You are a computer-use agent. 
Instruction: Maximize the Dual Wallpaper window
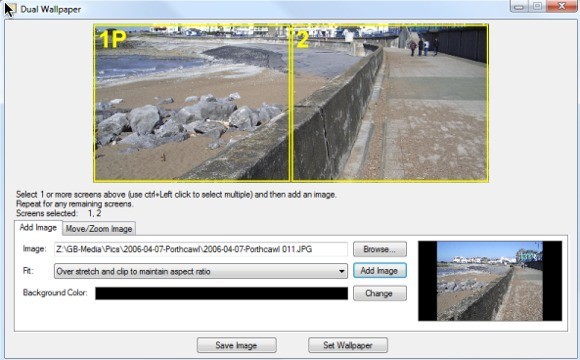click(x=537, y=6)
